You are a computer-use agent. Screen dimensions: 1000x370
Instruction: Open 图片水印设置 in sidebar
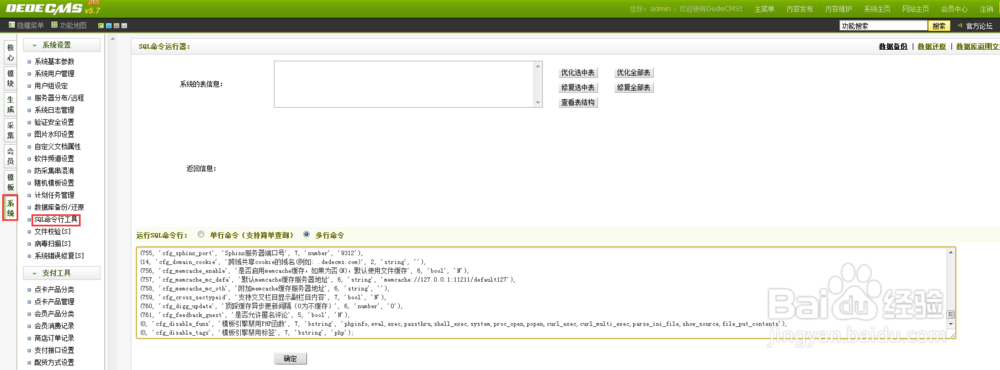click(x=54, y=134)
